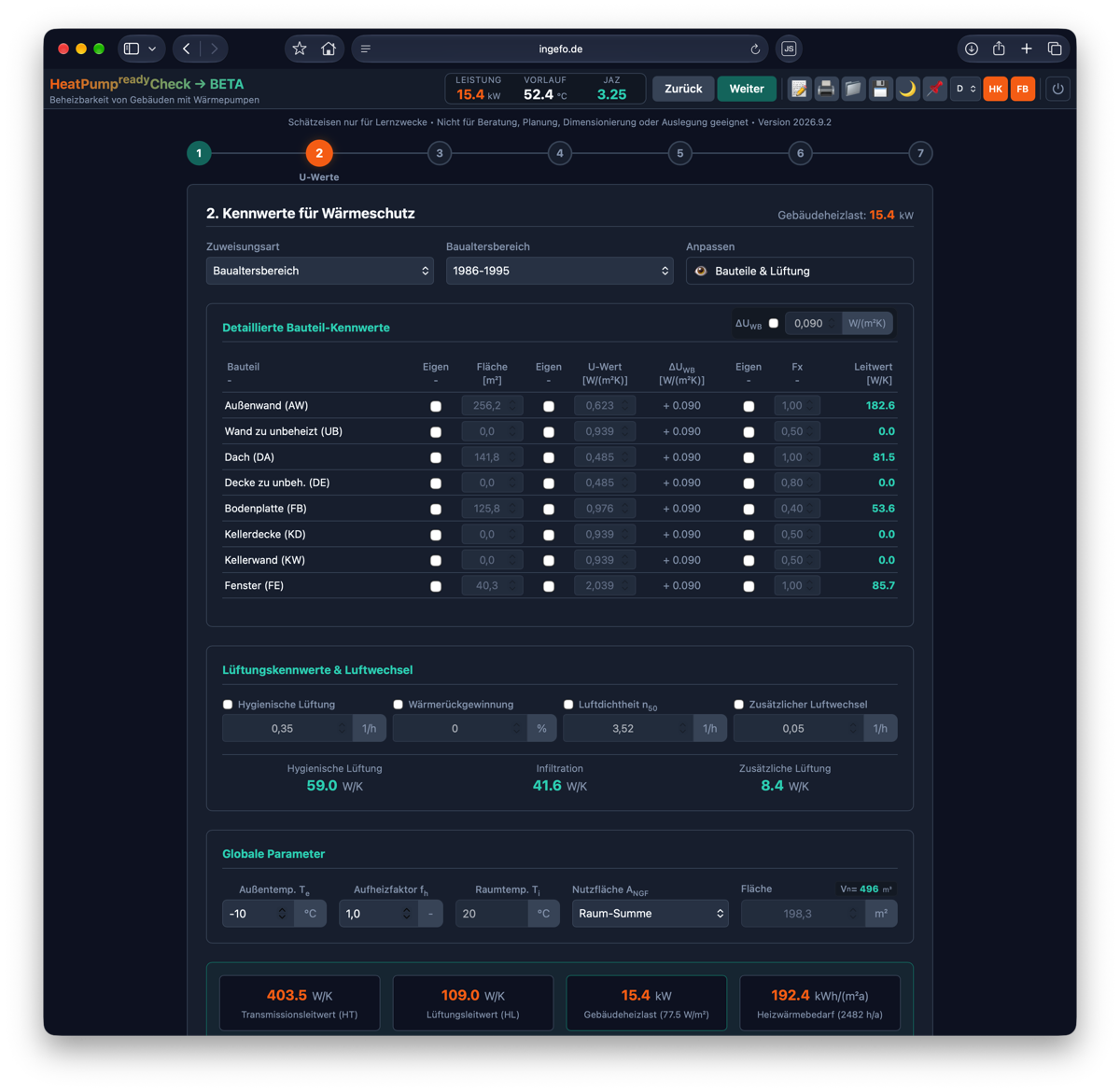1120x1092 pixels.
Task: Tick Zusätzlicher Luftwechsel checkbox
Action: point(739,704)
